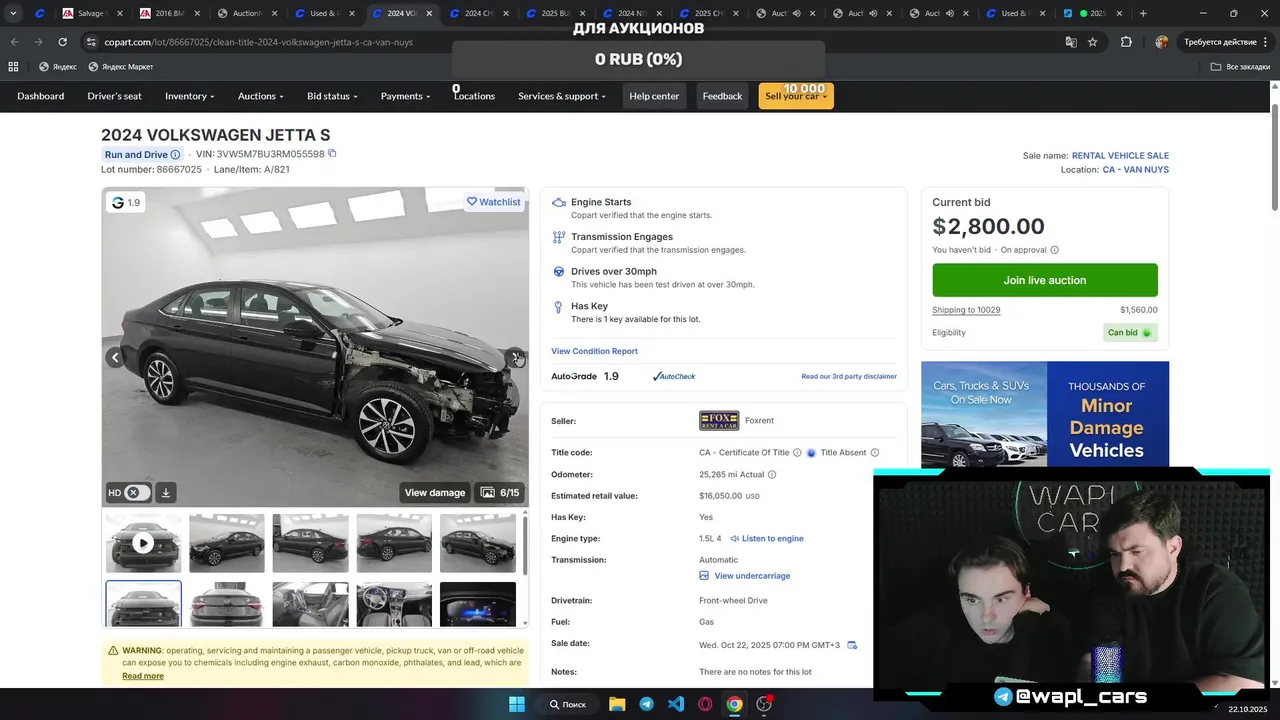
Task: Open Locations nav item
Action: click(x=474, y=96)
